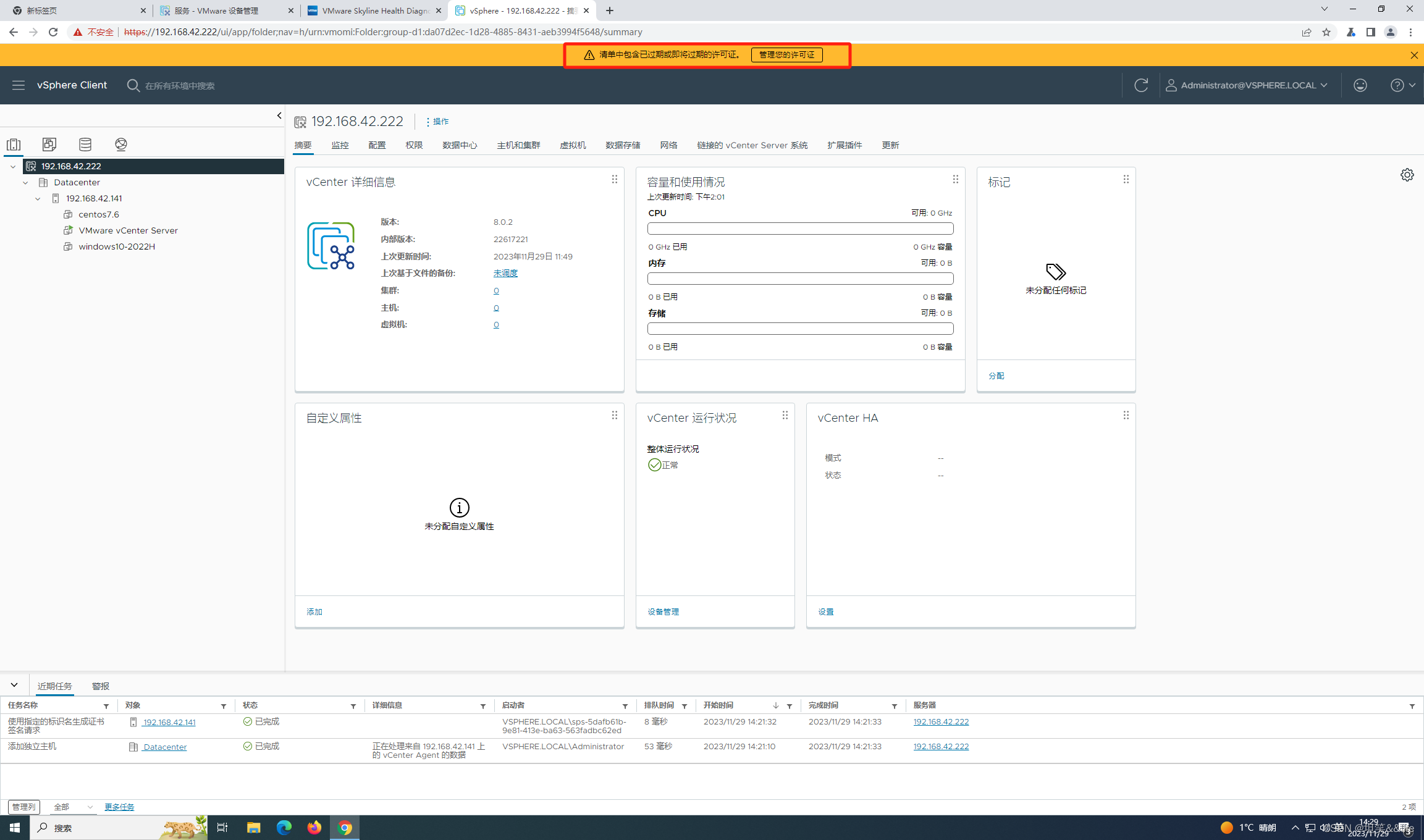
Task: Click the 未调度 backup link
Action: (505, 273)
